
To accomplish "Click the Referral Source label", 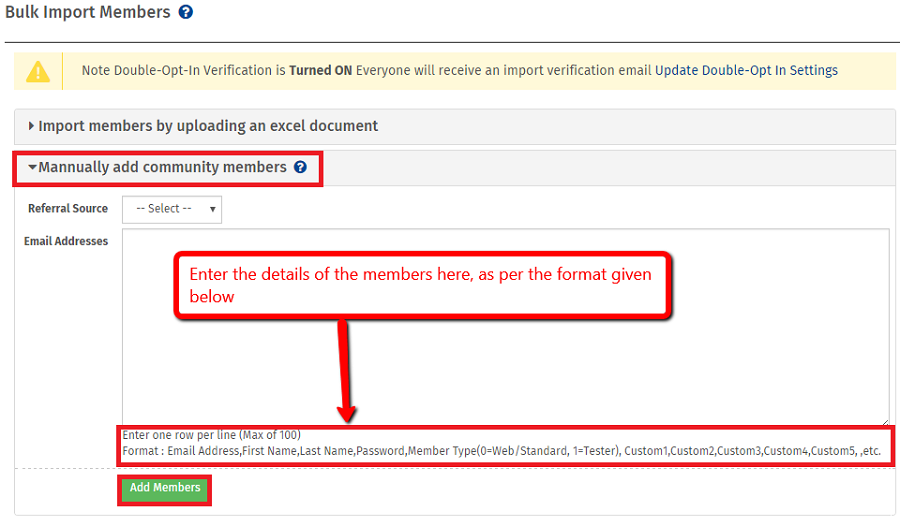I will (68, 209).
